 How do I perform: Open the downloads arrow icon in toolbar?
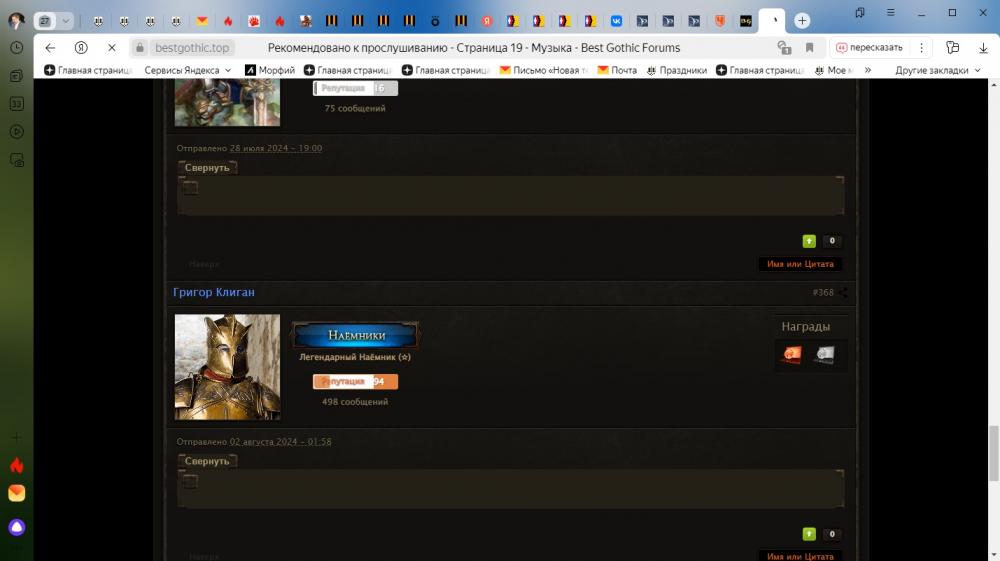(982, 48)
